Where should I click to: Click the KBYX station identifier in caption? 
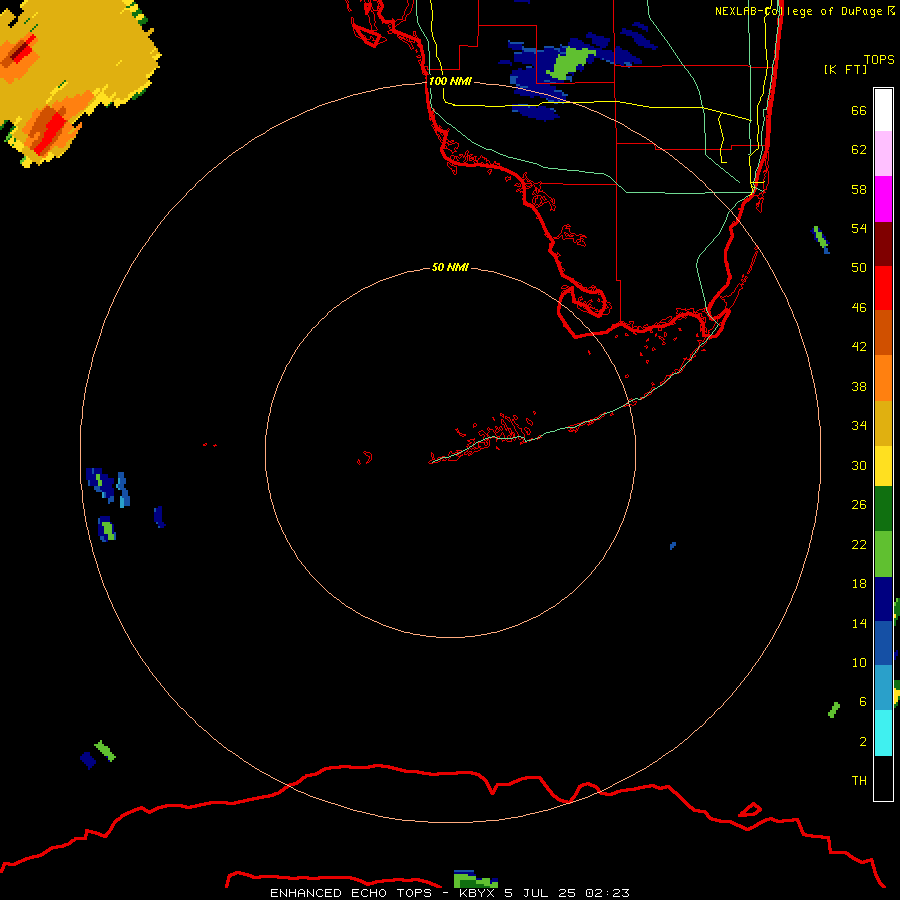coord(478,893)
